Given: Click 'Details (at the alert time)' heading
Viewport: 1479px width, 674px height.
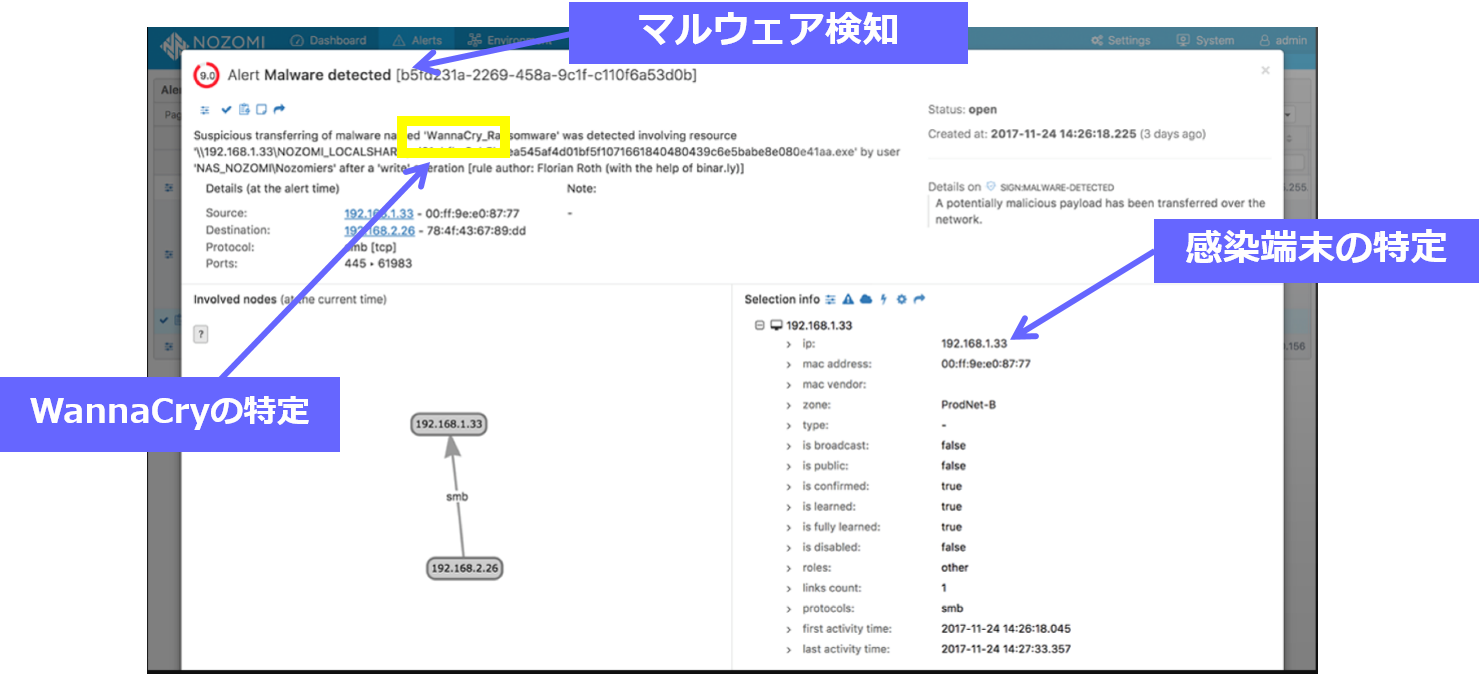Looking at the screenshot, I should pyautogui.click(x=272, y=188).
